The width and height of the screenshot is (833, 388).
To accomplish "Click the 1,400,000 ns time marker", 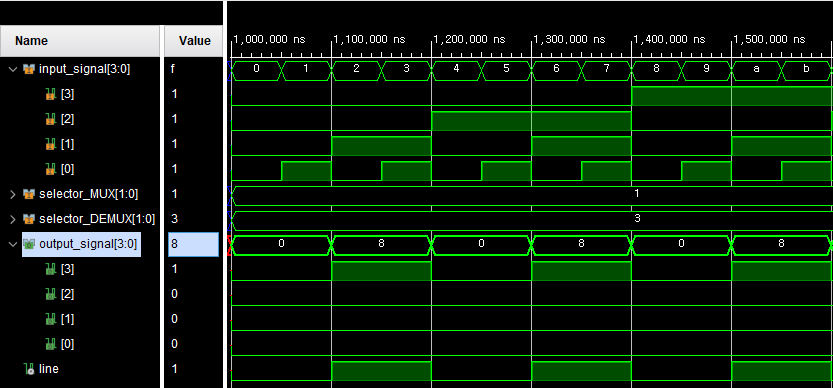I will 668,39.
